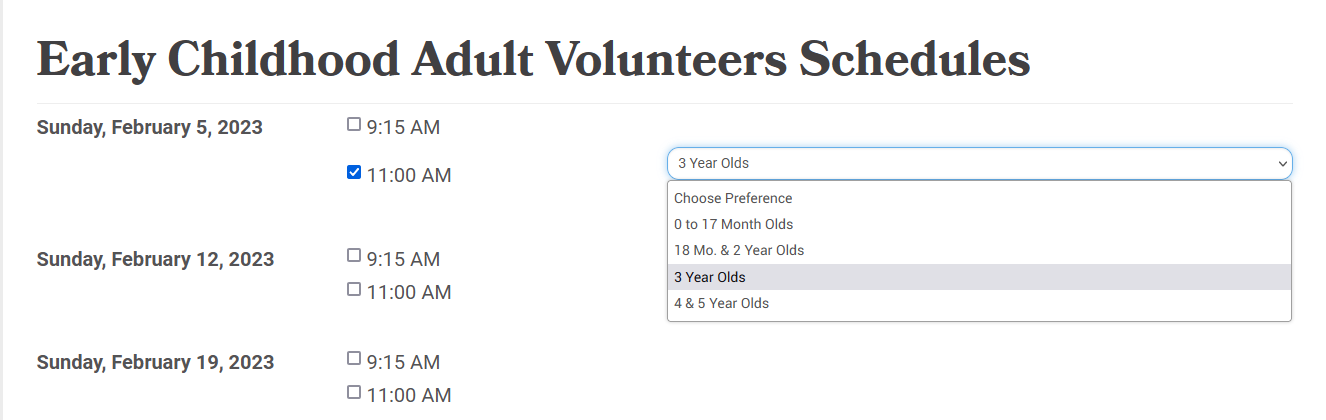Screen dimensions: 1326x420
Task: Check the 9:15 AM checkbox for February 19
Action: (x=354, y=358)
